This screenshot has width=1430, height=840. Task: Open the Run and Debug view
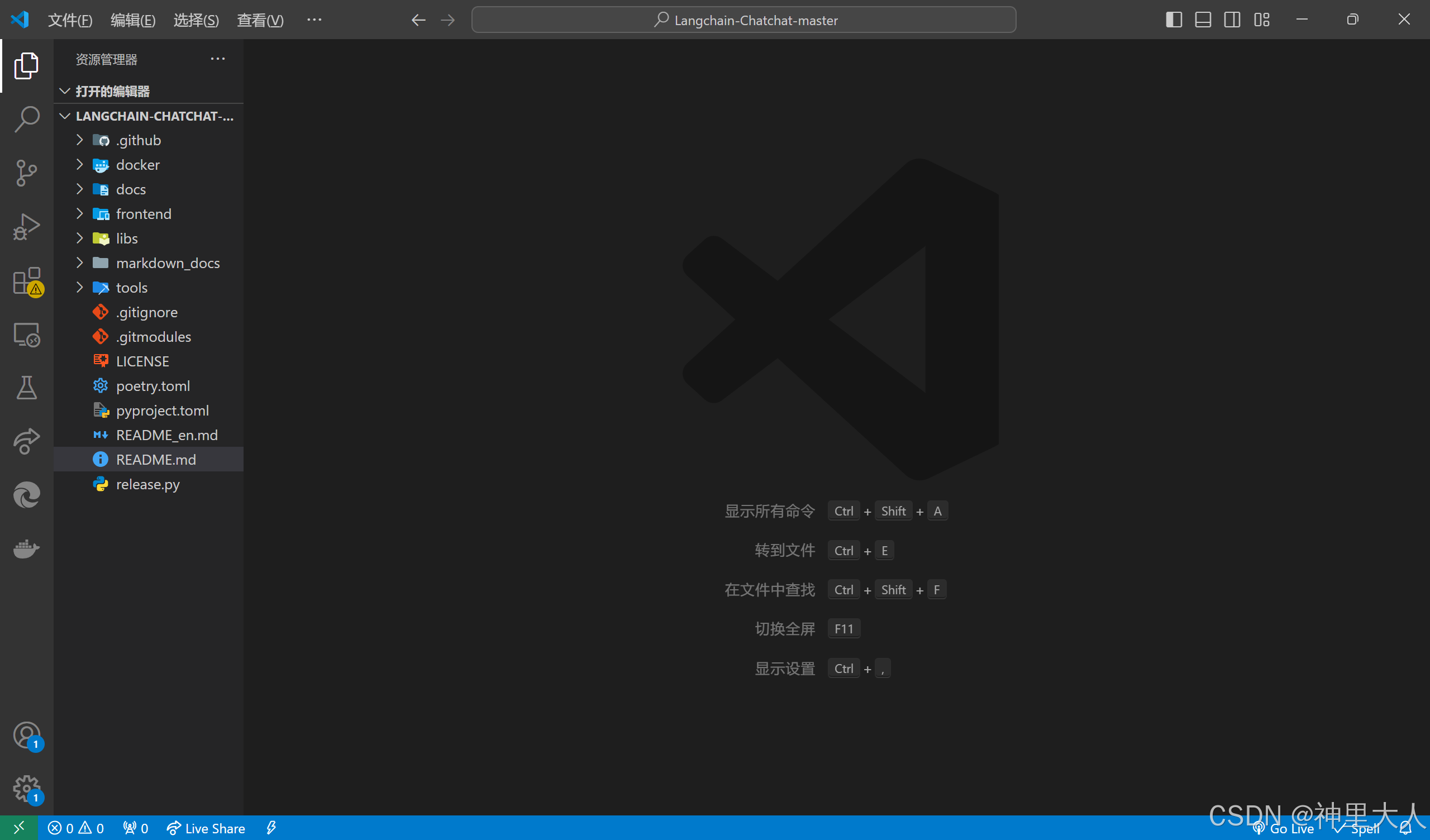point(27,226)
